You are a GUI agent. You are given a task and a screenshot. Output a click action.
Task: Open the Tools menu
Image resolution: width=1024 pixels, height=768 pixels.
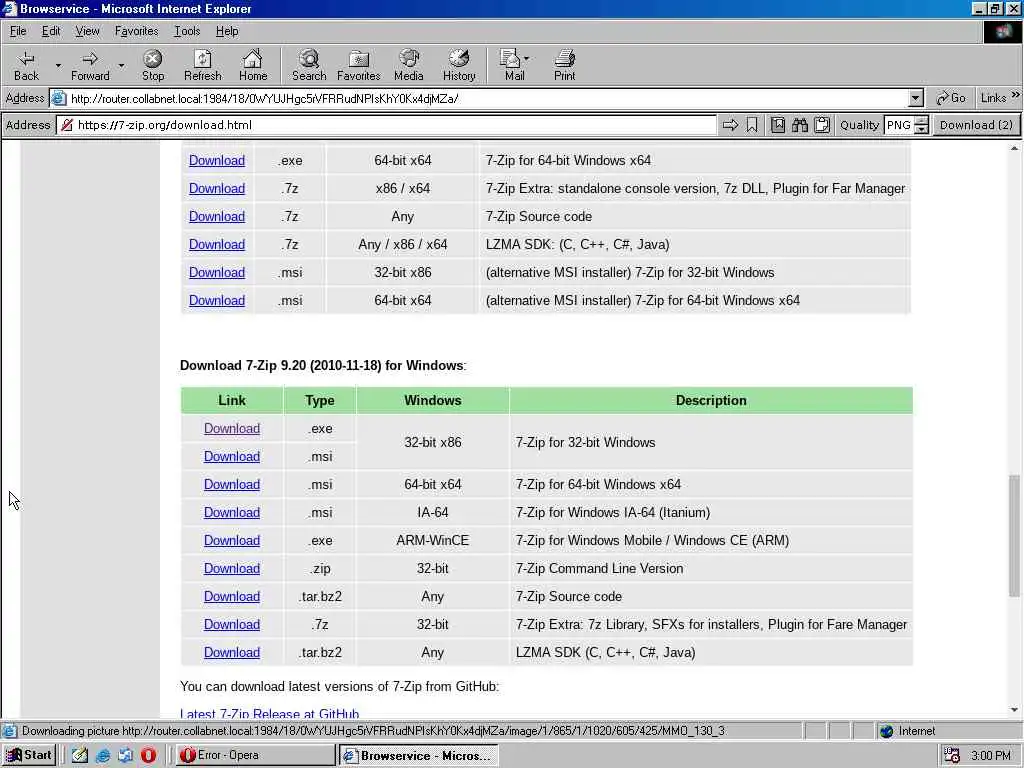point(187,31)
